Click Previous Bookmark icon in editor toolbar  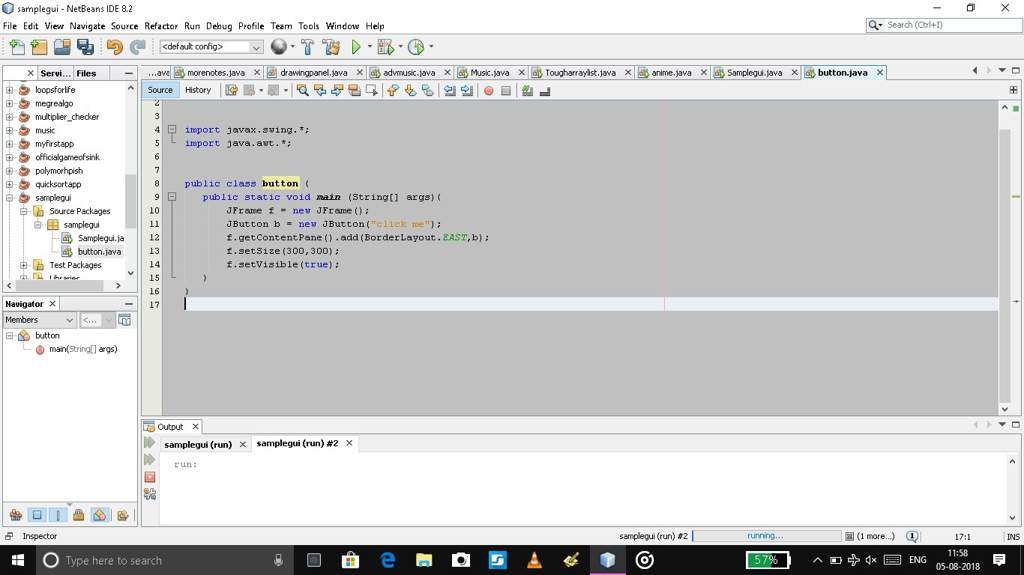pos(392,91)
